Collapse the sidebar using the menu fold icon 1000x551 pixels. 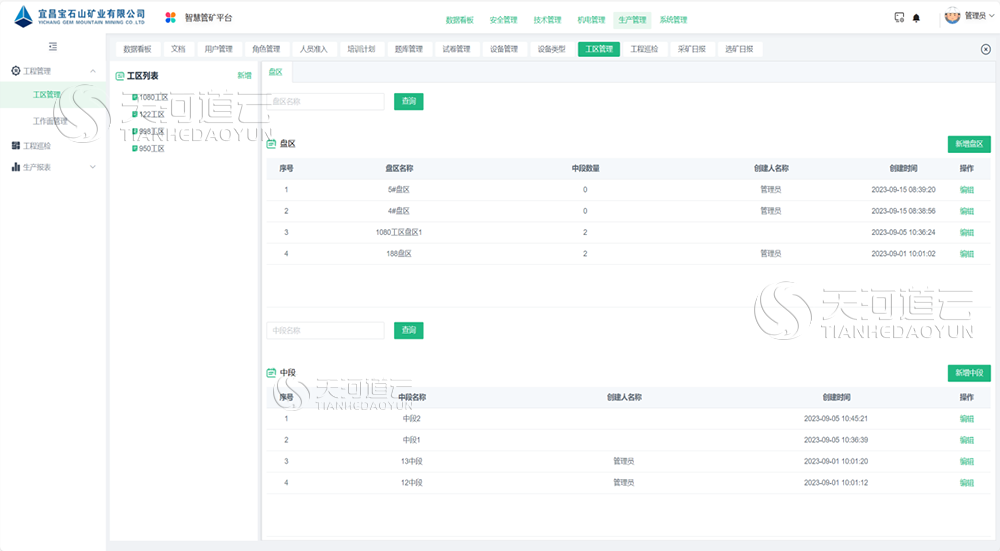[53, 47]
